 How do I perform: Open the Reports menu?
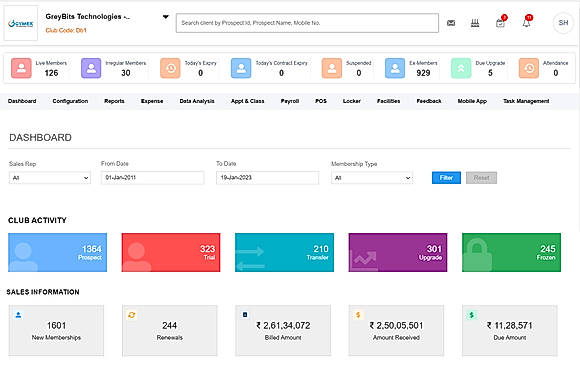point(114,101)
